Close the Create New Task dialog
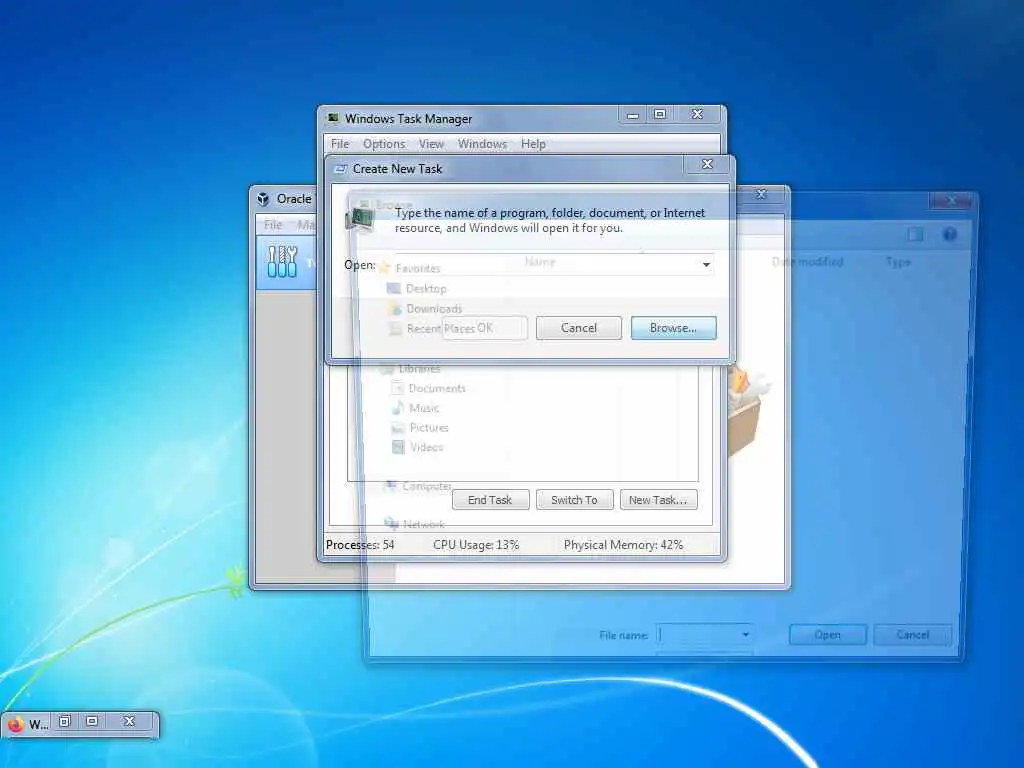The image size is (1024, 768). [707, 165]
